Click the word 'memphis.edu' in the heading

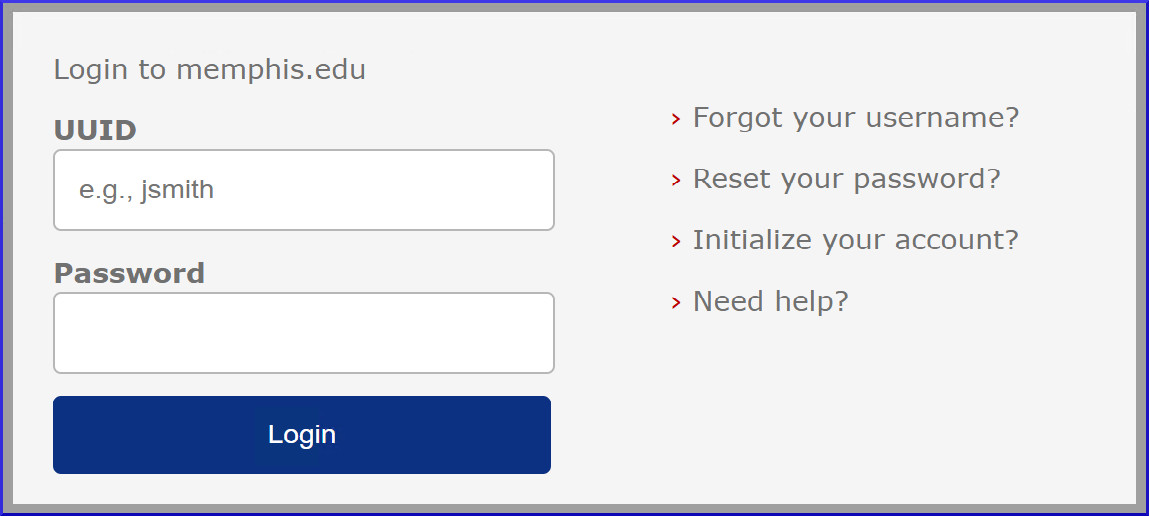click(271, 70)
